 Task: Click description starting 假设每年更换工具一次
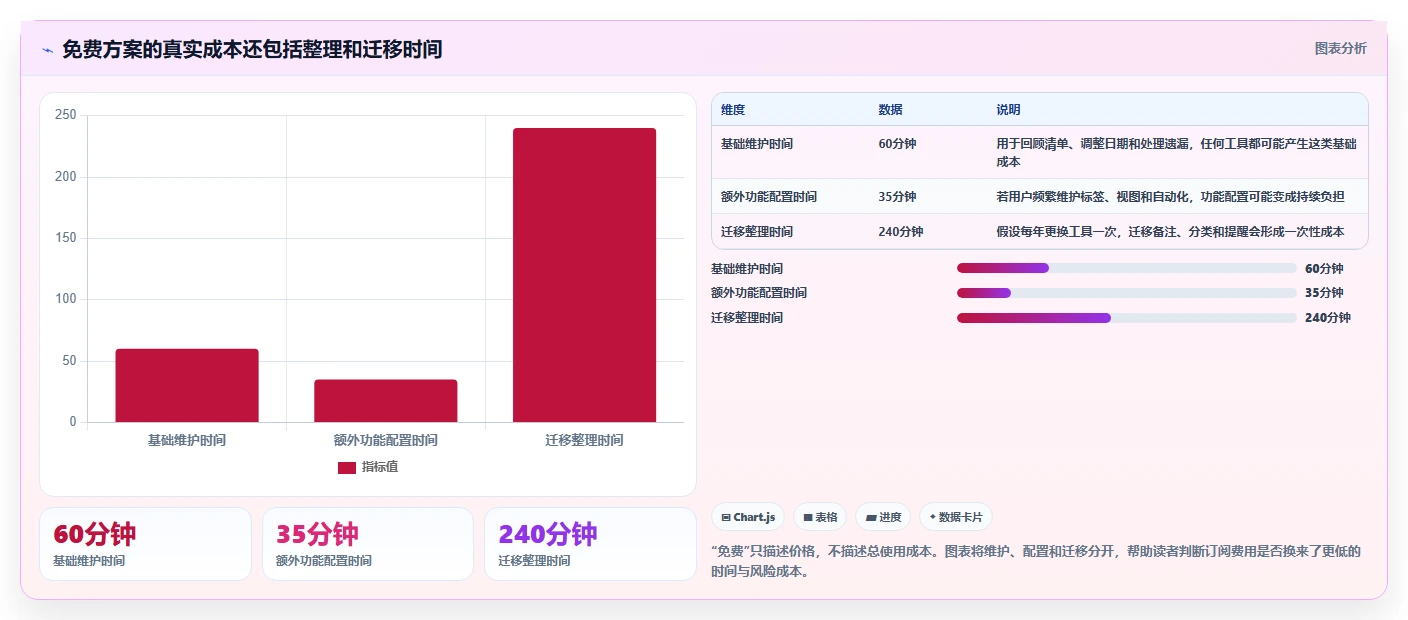[1170, 232]
